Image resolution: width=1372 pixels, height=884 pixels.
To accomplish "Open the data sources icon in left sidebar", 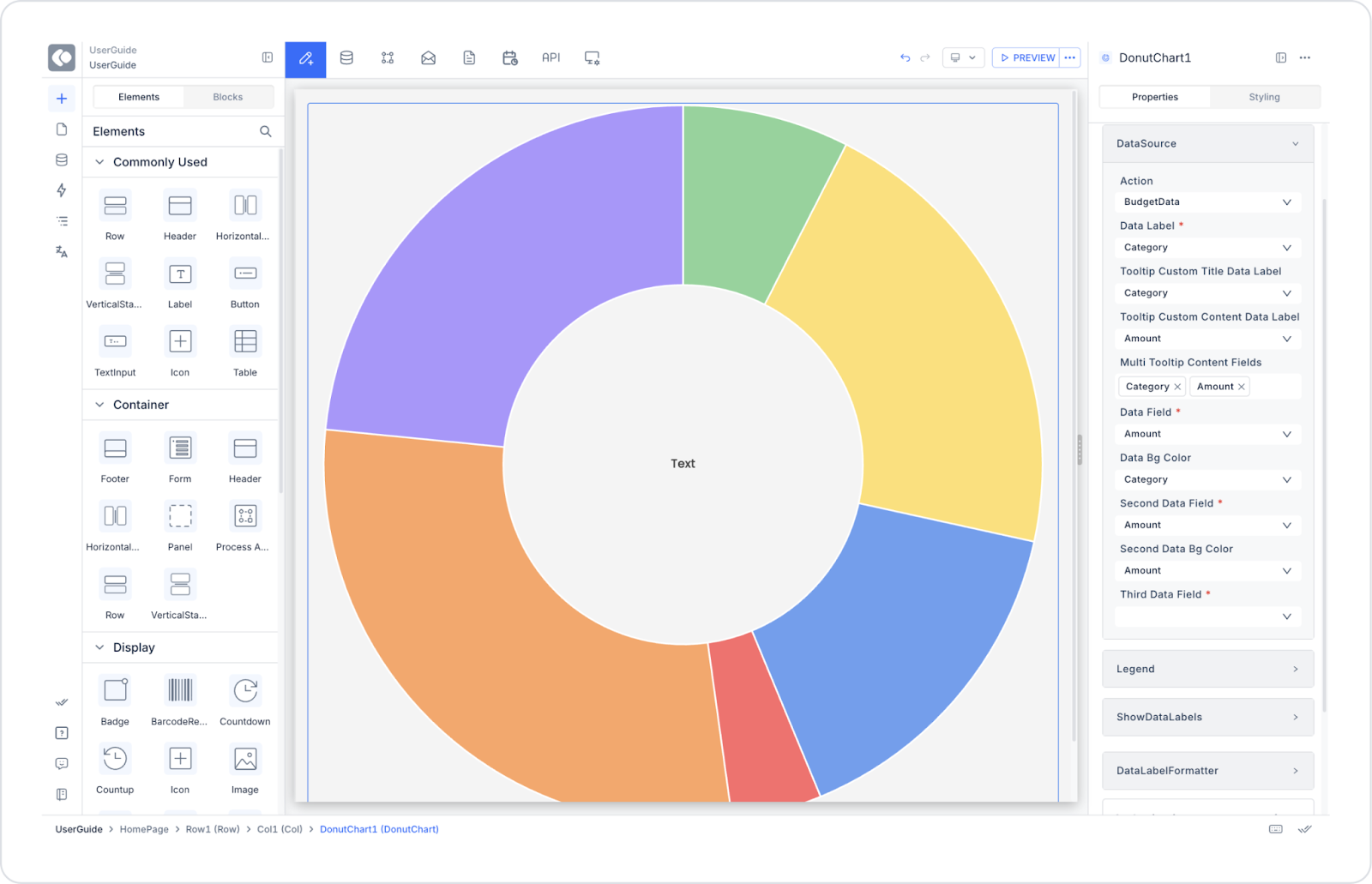I will point(62,160).
